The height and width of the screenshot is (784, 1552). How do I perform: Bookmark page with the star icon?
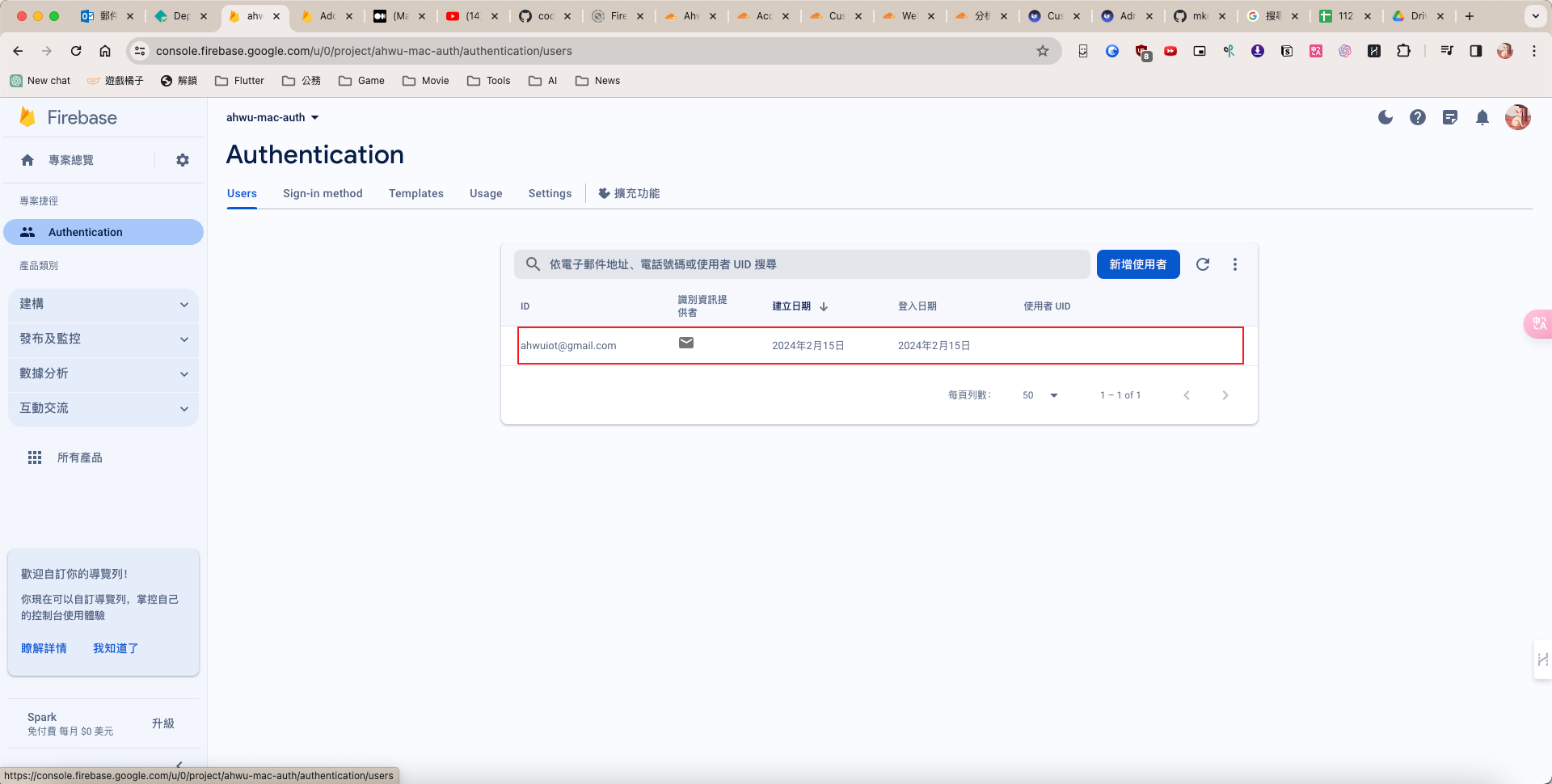1043,51
